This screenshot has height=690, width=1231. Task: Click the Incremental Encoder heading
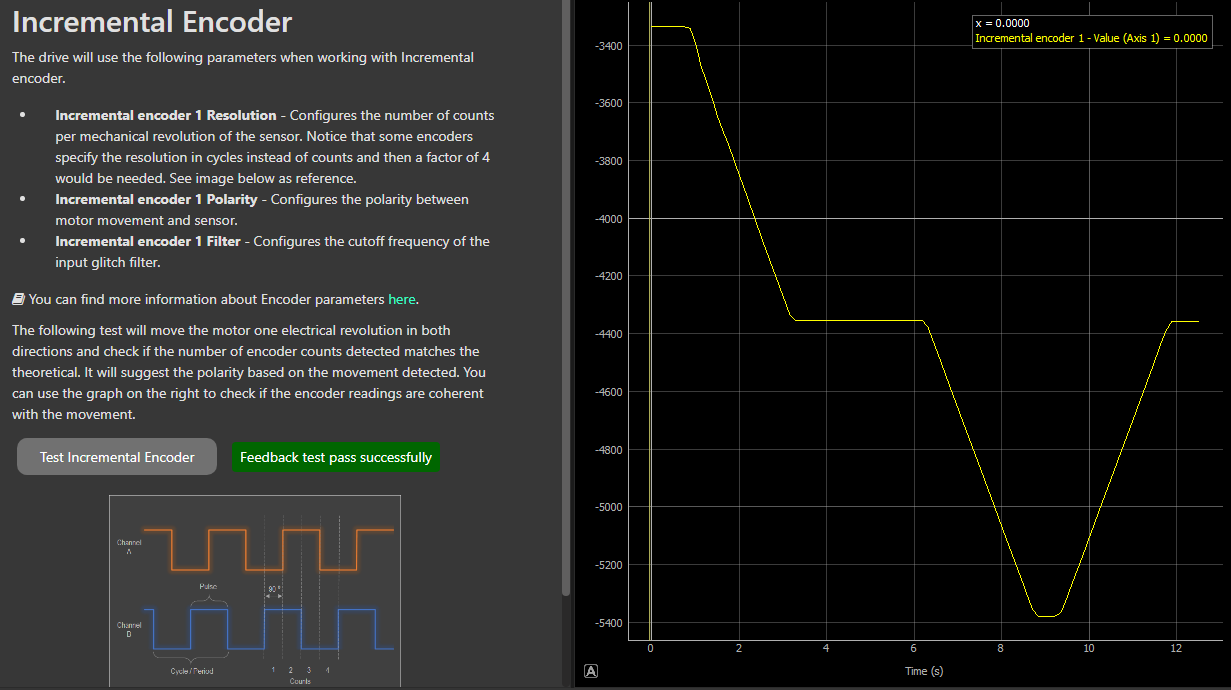[x=152, y=22]
